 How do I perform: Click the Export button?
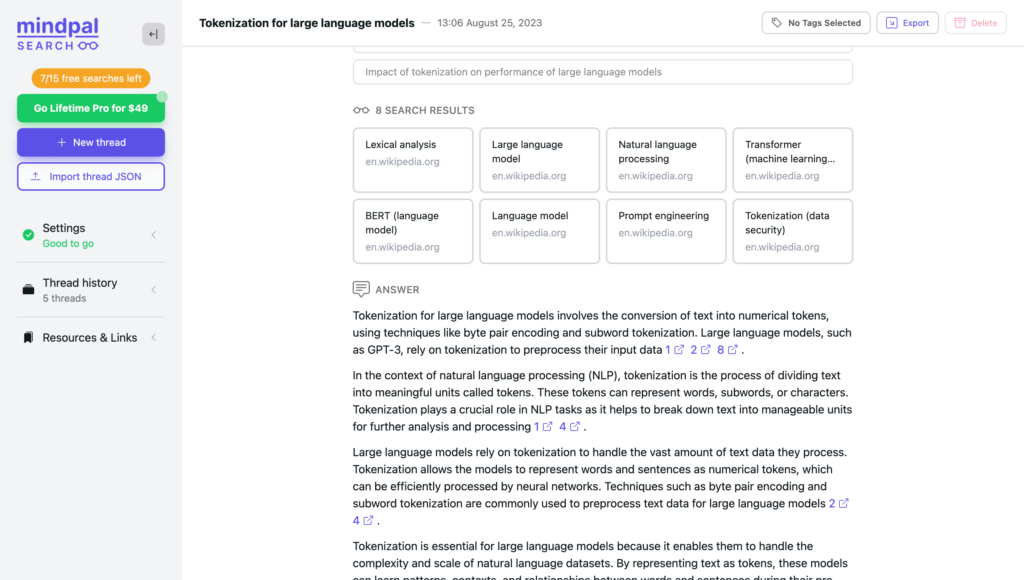[x=907, y=23]
